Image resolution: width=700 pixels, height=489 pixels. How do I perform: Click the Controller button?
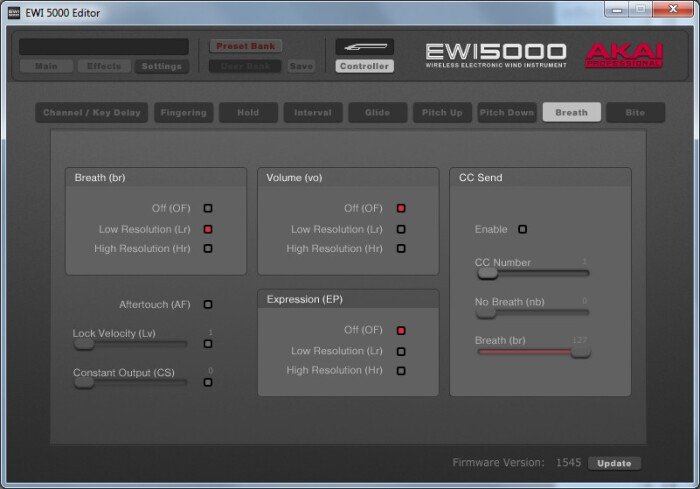coord(364,66)
